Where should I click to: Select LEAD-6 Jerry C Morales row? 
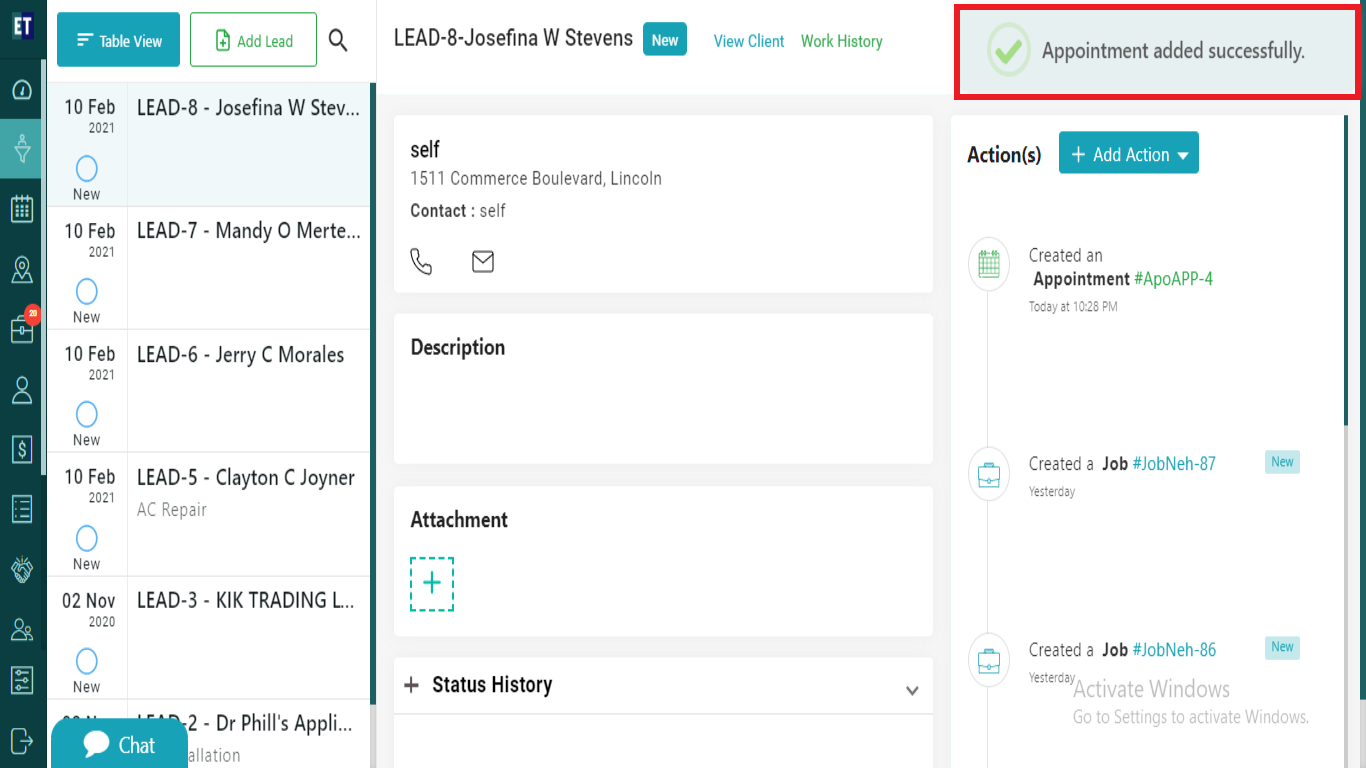point(209,391)
